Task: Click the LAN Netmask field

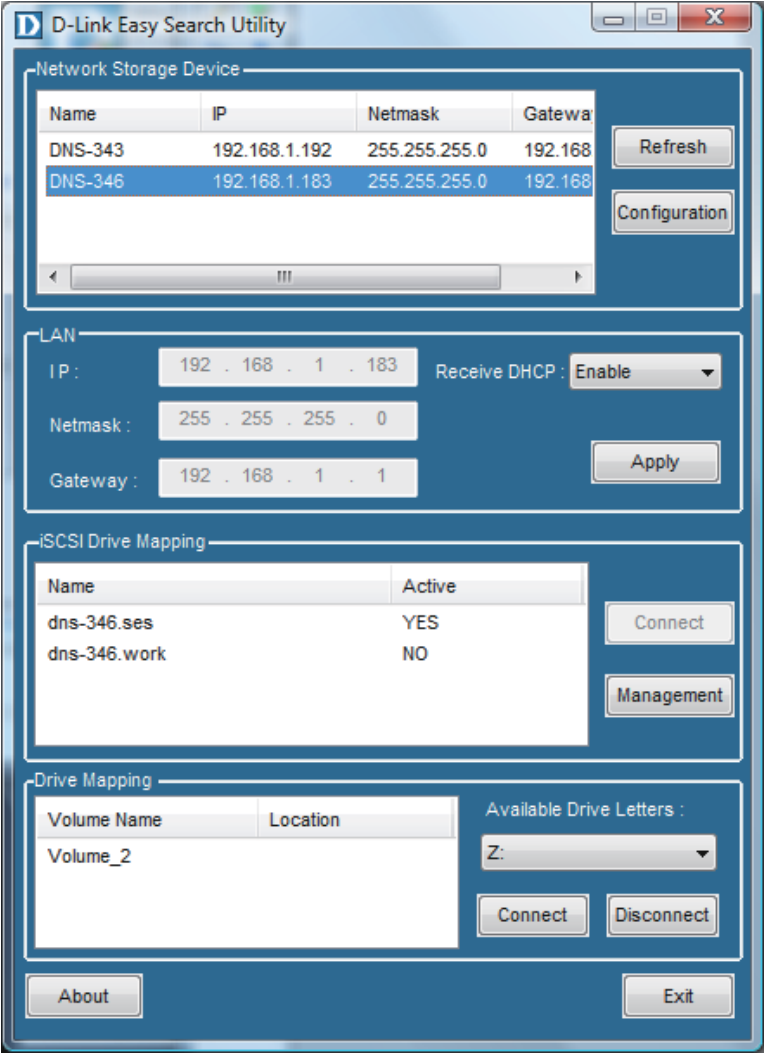Action: pyautogui.click(x=288, y=420)
